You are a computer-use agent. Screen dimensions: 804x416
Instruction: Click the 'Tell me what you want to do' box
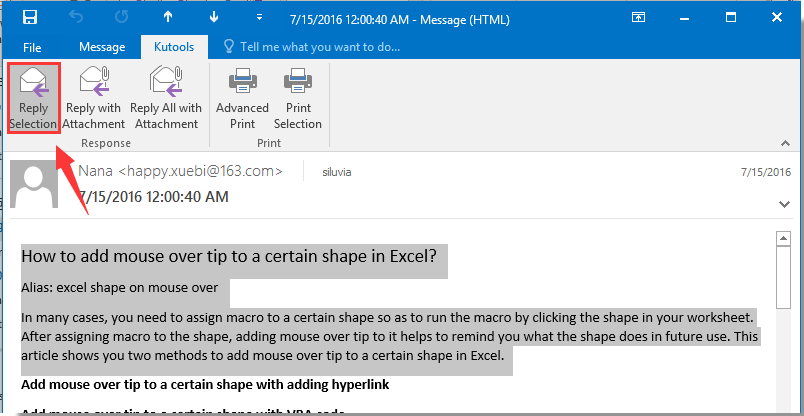[310, 47]
